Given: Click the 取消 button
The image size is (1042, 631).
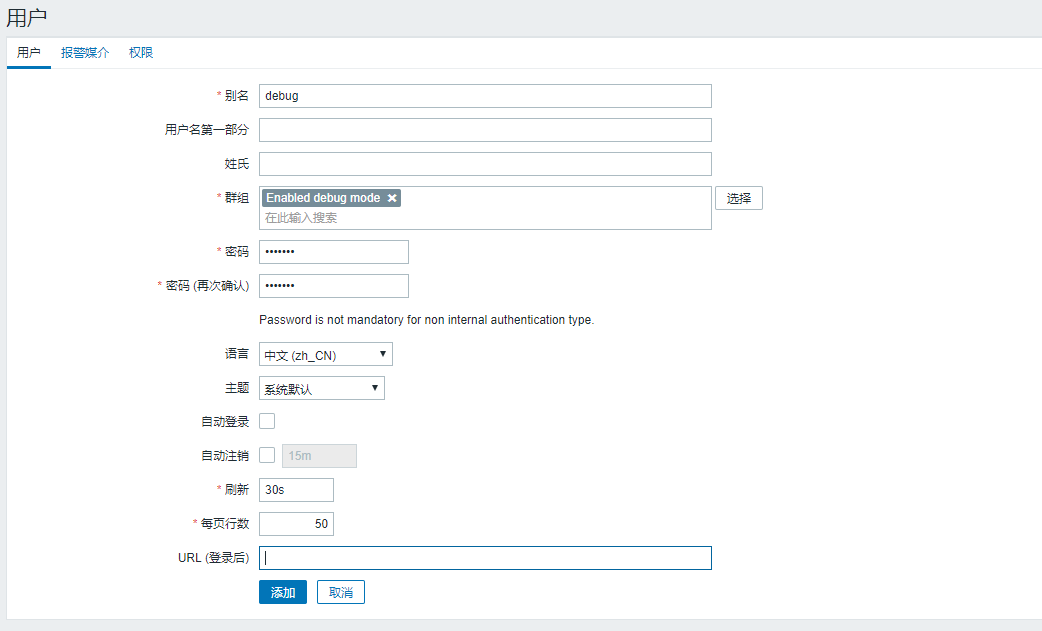Looking at the screenshot, I should pos(340,591).
